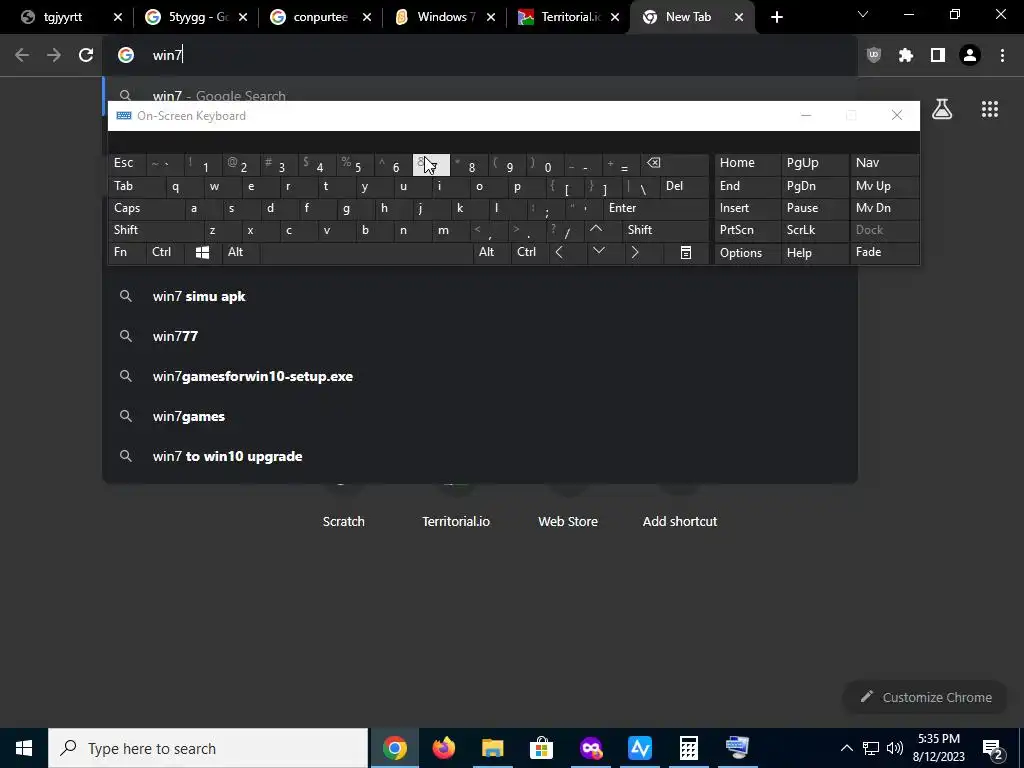This screenshot has width=1024, height=768.
Task: Switch to the conpurtee tab
Action: pos(321,17)
